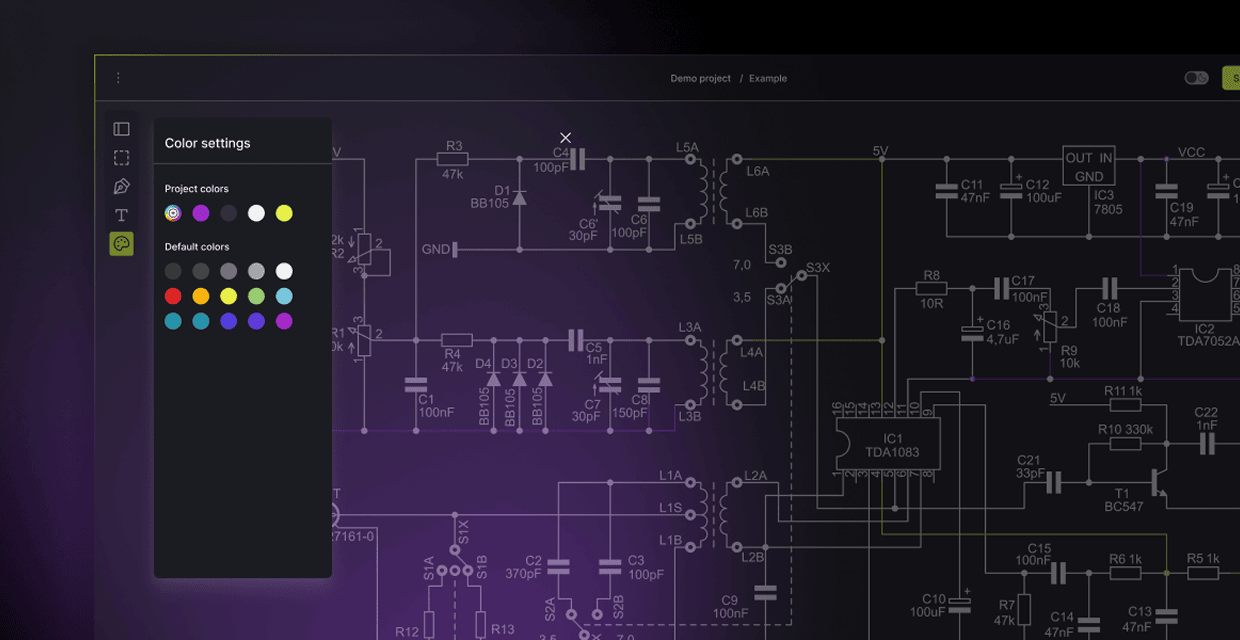Click the green save button top right

1235,77
